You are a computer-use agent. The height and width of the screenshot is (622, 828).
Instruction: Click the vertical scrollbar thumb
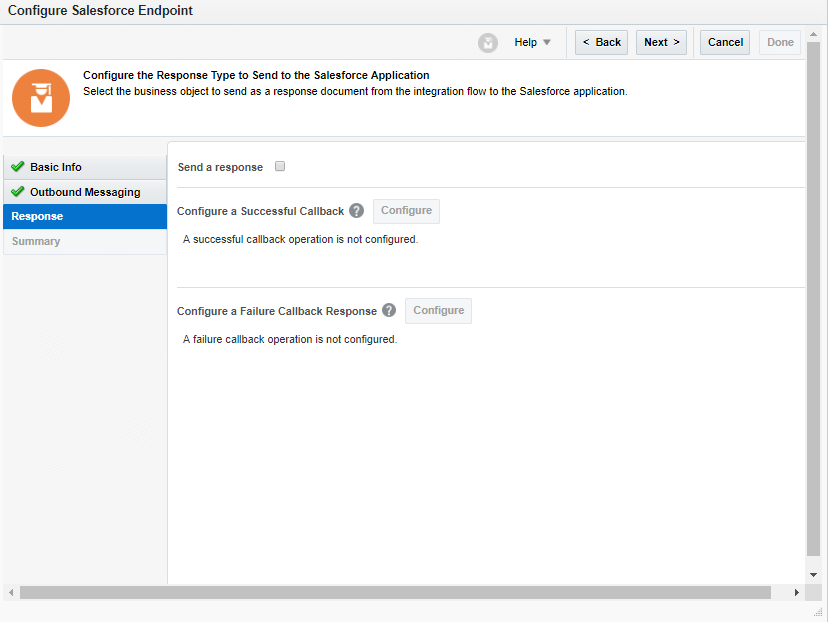coord(813,299)
